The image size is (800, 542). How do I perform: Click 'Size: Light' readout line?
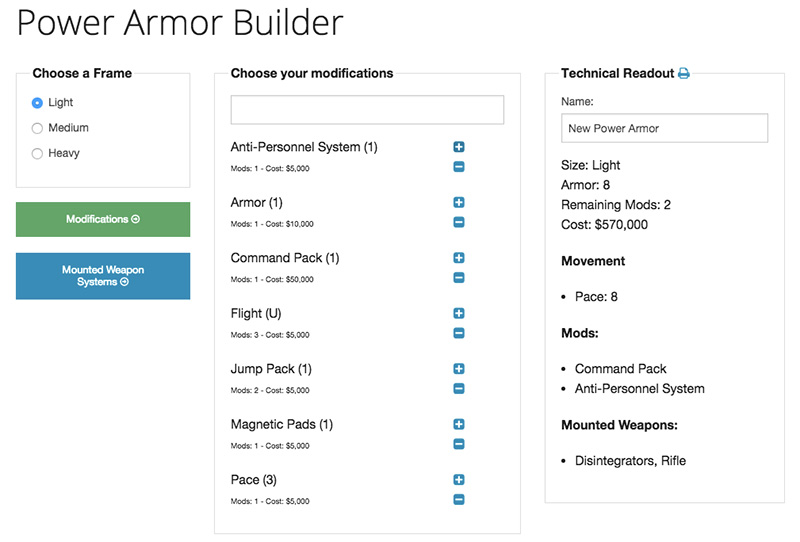tap(591, 165)
